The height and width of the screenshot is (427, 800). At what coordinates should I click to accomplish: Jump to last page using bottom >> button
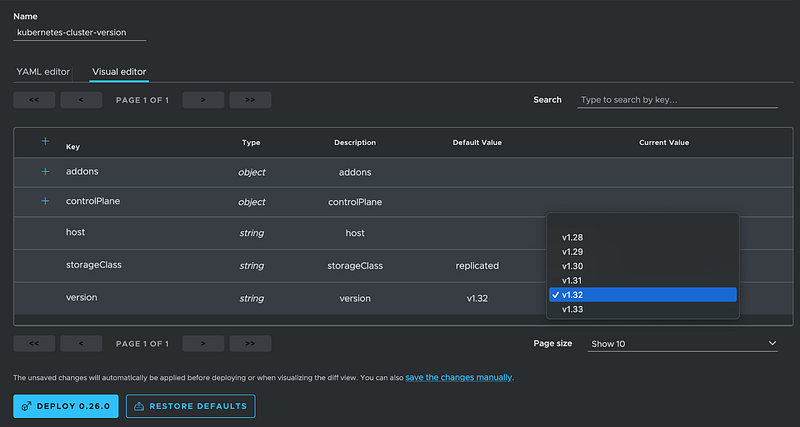pyautogui.click(x=250, y=343)
